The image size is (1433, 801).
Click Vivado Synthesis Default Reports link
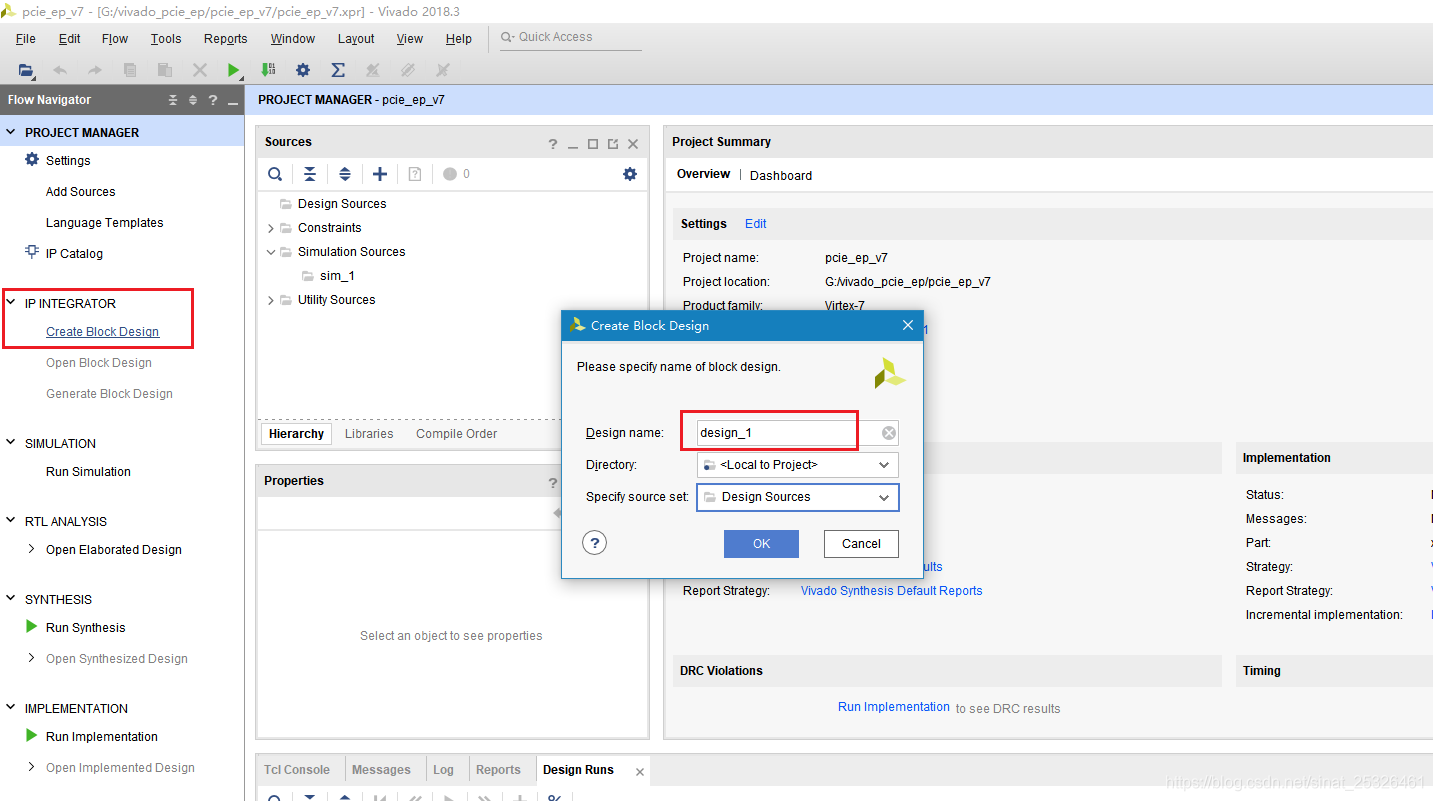pos(892,591)
